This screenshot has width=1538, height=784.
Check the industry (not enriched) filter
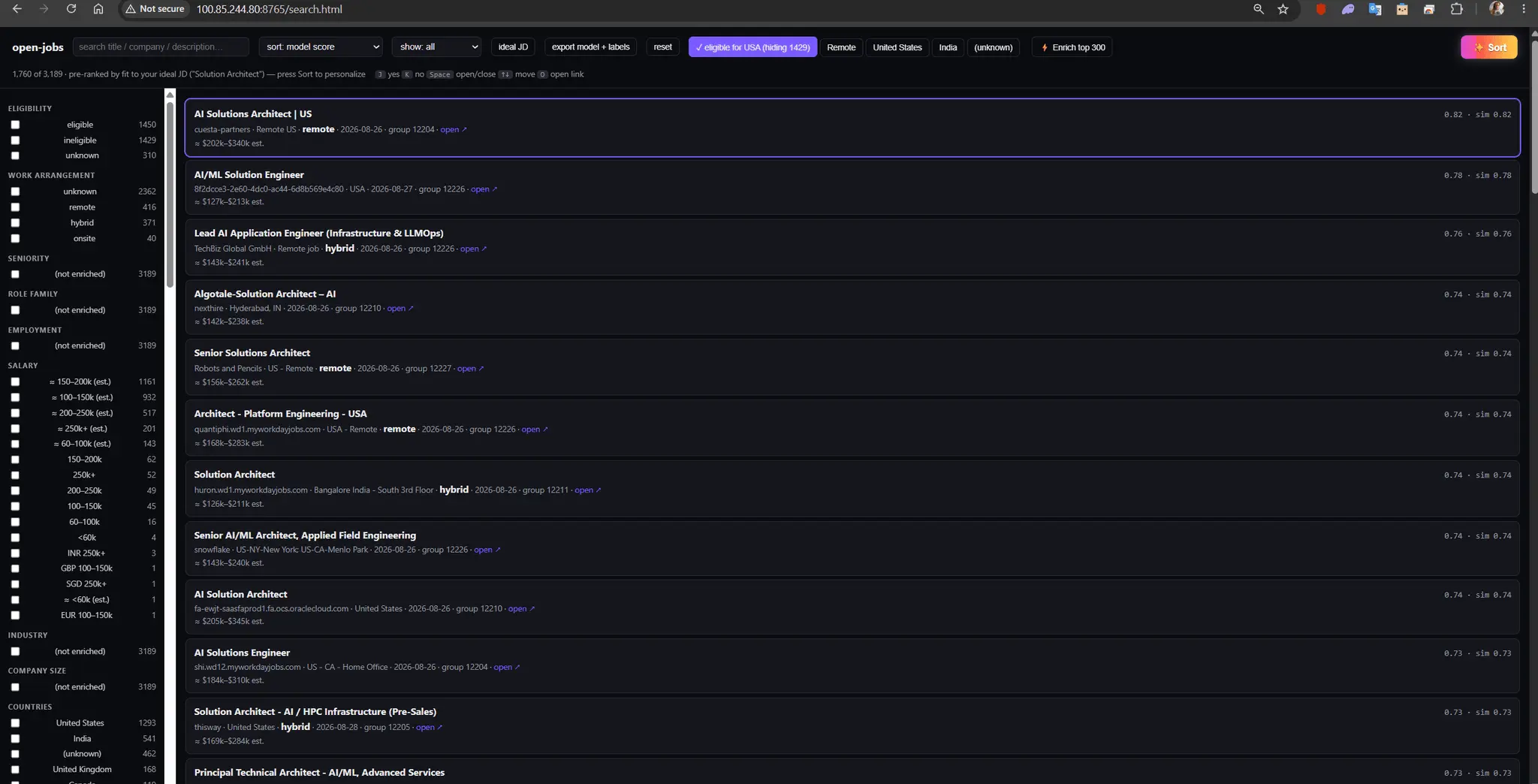tap(15, 652)
